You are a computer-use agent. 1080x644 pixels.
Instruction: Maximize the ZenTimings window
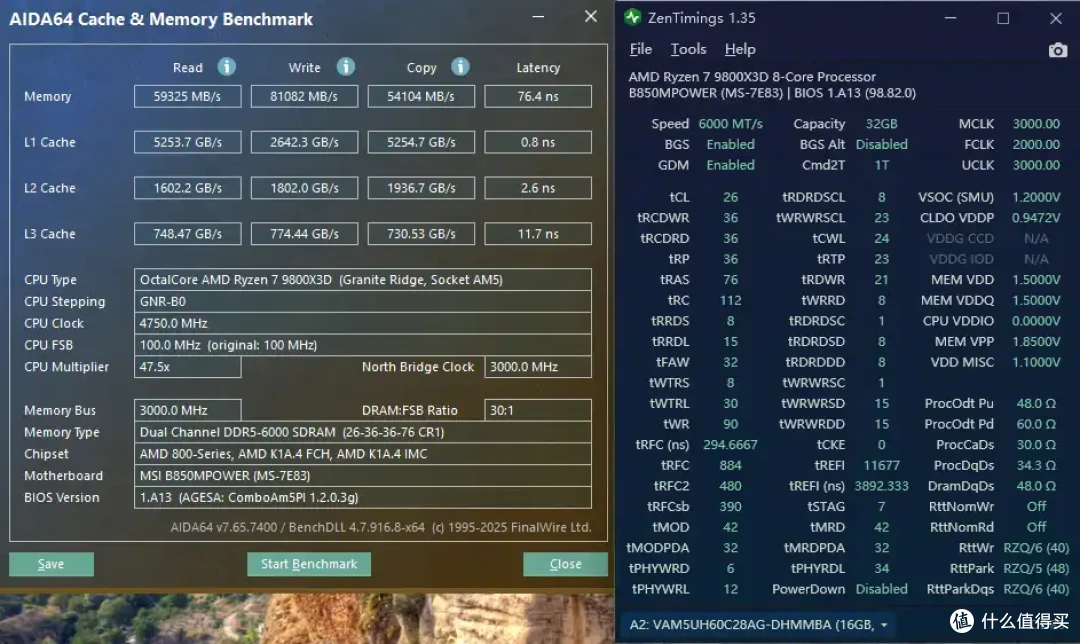point(1003,19)
